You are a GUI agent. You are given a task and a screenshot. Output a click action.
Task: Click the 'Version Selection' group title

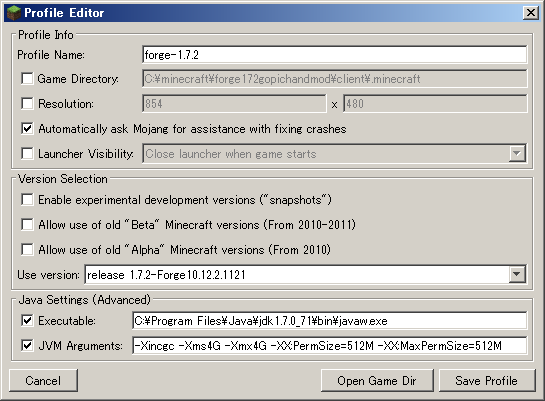(63, 179)
